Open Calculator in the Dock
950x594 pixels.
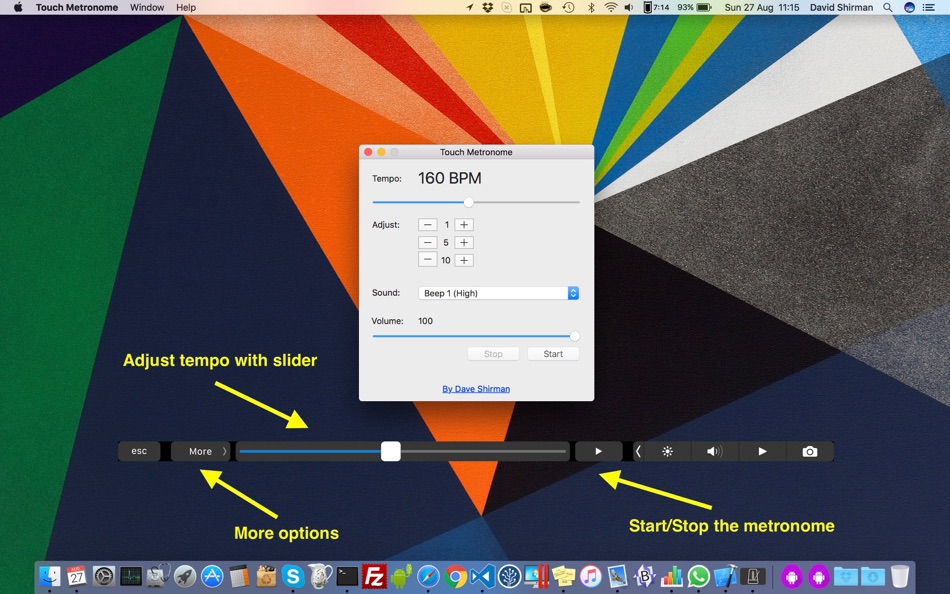pyautogui.click(x=239, y=576)
